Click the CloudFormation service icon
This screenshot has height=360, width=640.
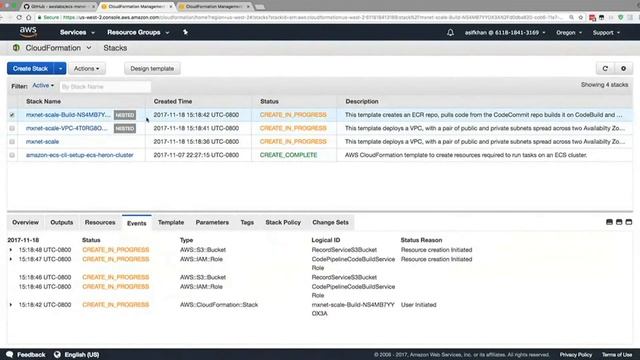pyautogui.click(x=16, y=48)
